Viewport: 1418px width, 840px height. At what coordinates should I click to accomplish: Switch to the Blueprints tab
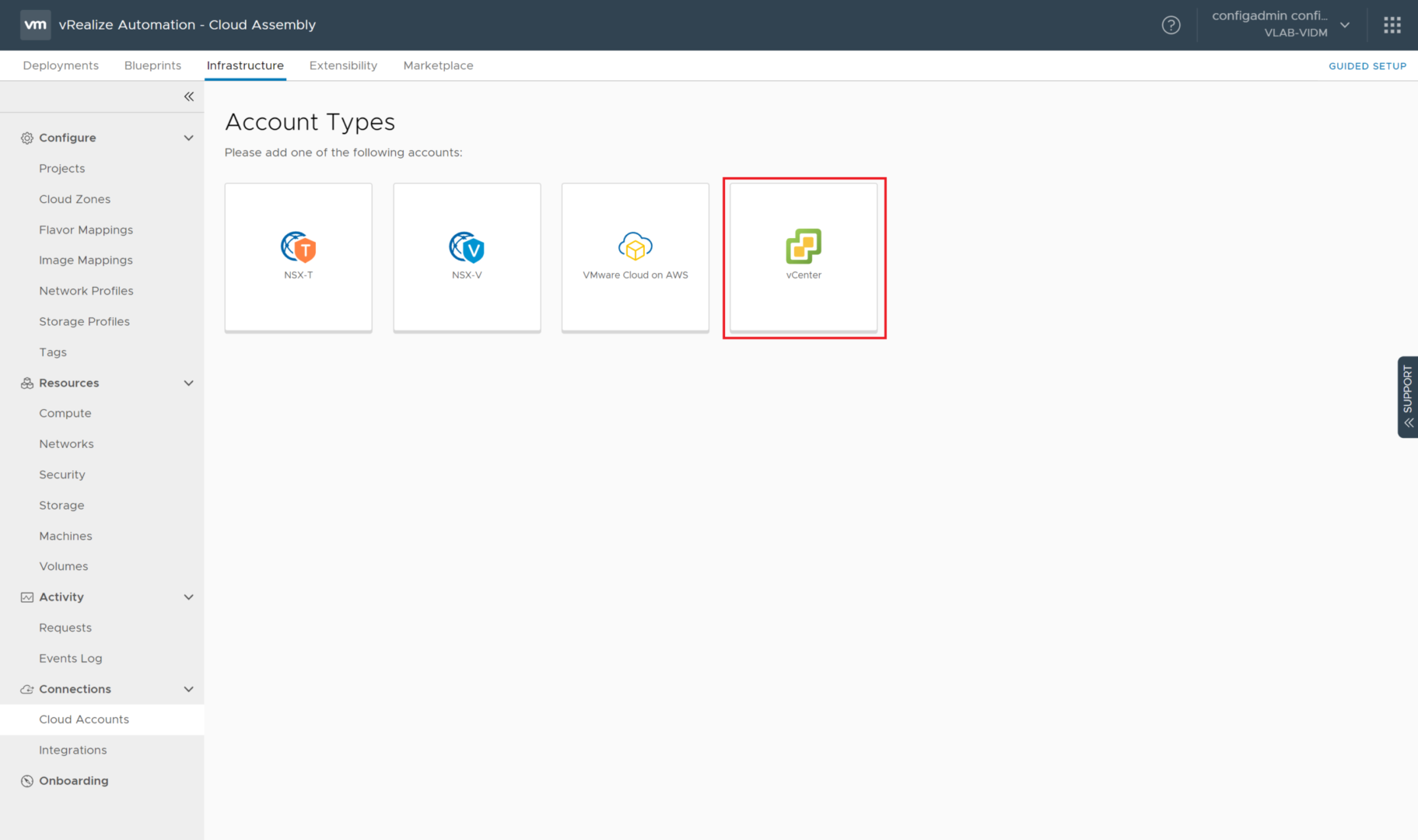(x=152, y=65)
